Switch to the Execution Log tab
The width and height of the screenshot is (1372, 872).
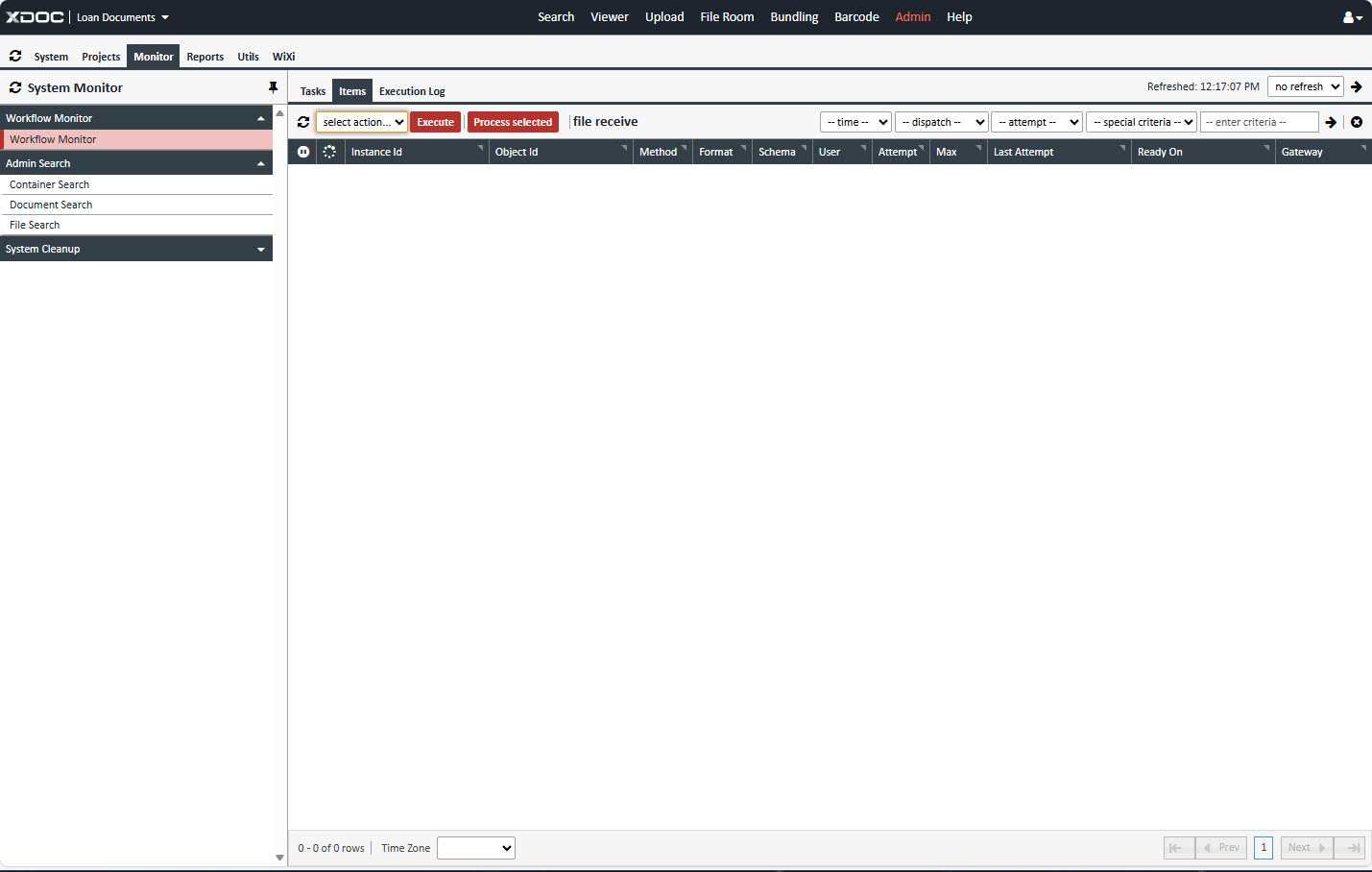[x=412, y=91]
